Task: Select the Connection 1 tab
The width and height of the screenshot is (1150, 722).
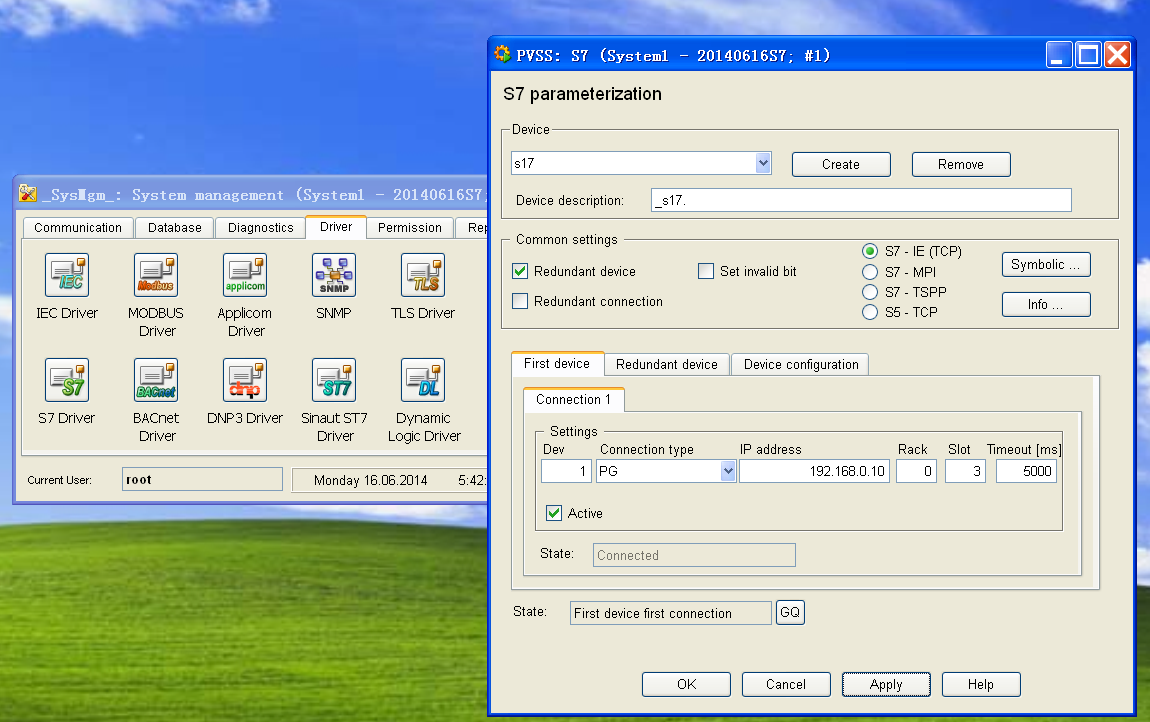Action: [x=574, y=399]
